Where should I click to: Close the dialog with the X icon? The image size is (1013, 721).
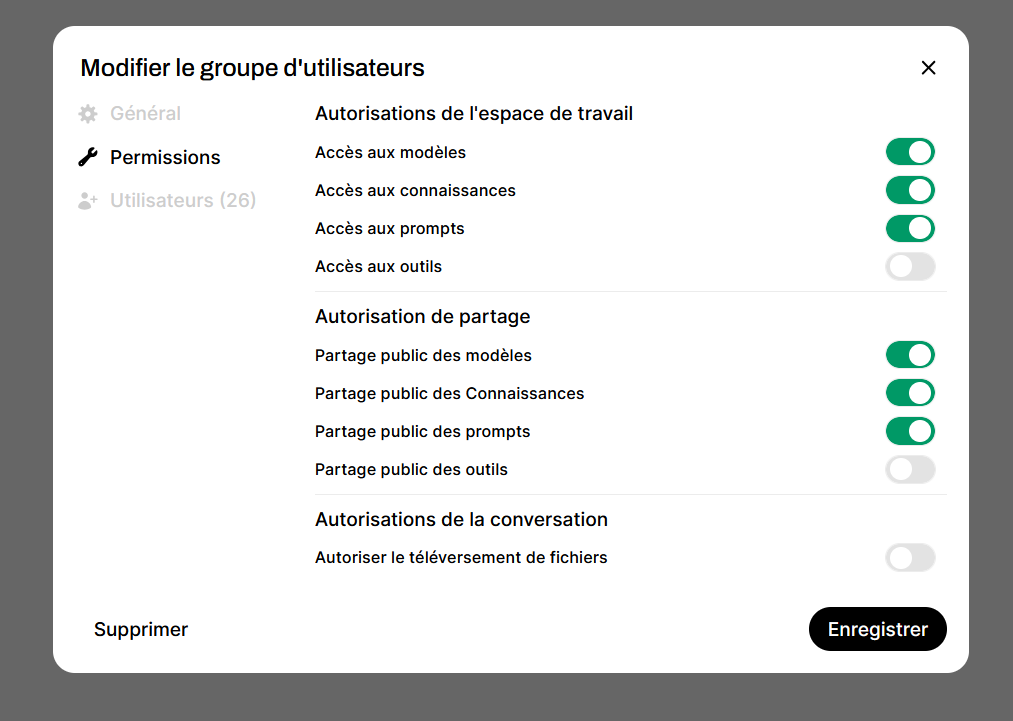pos(928,68)
